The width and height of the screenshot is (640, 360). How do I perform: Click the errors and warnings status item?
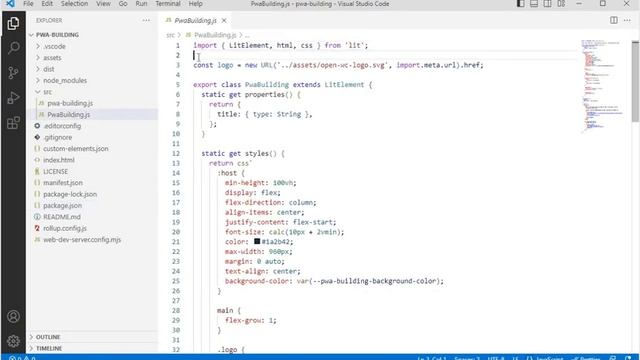[22, 358]
